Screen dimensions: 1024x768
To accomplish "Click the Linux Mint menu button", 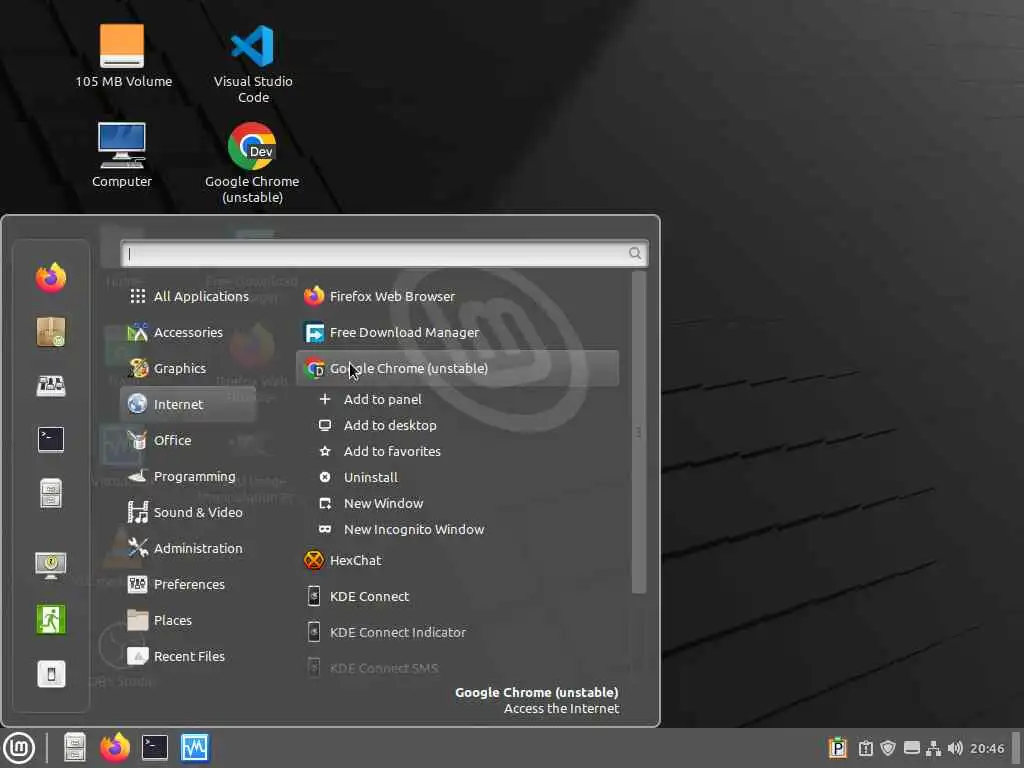I will coord(19,748).
